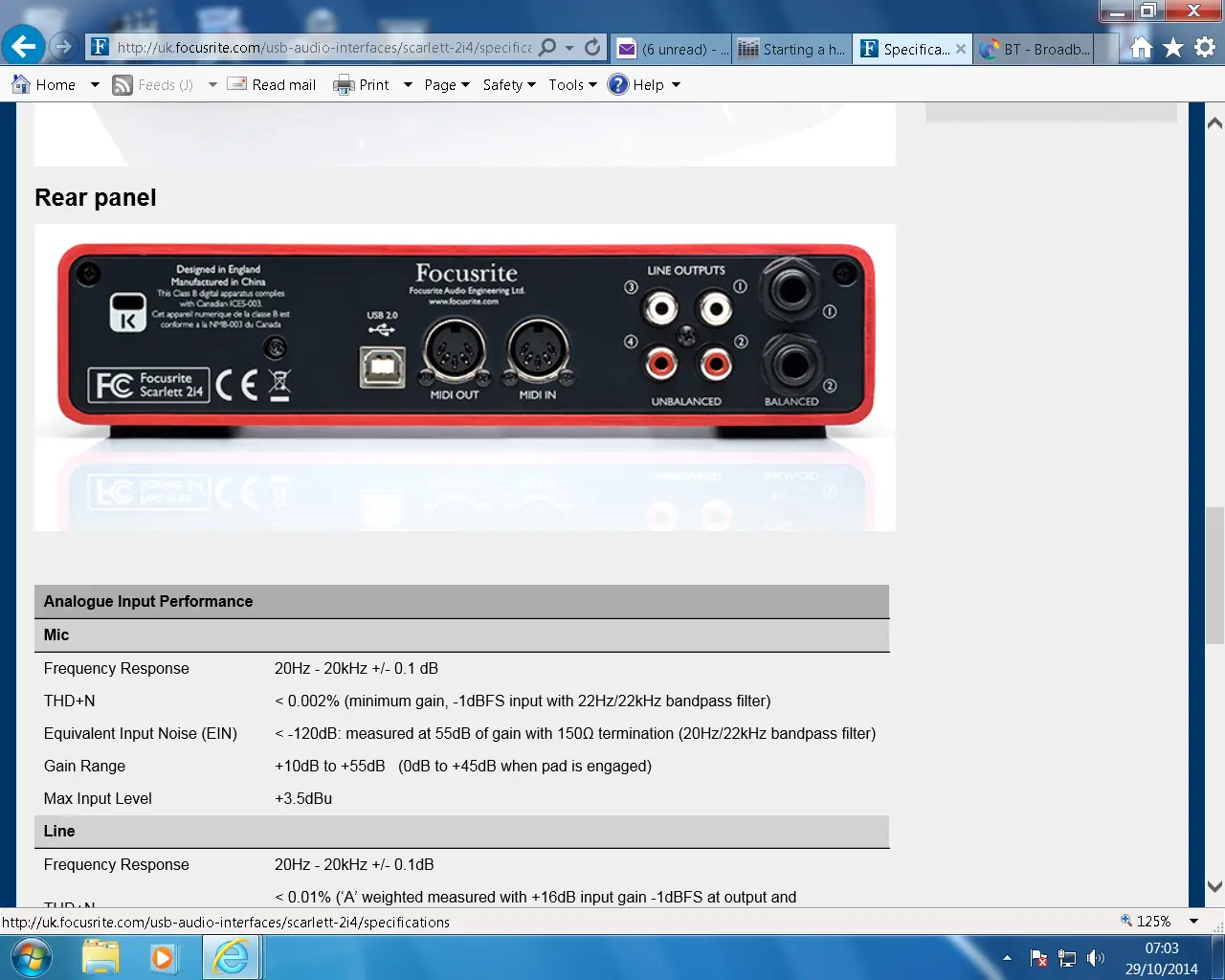Open Windows Explorer from the taskbar

coord(100,957)
